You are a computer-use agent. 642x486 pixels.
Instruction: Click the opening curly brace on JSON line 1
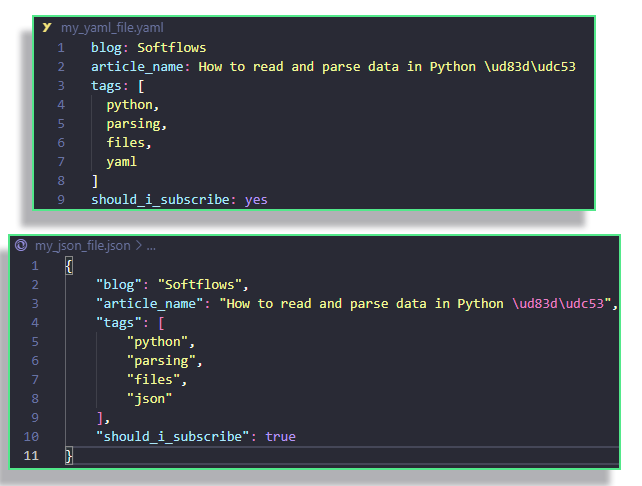(x=68, y=266)
